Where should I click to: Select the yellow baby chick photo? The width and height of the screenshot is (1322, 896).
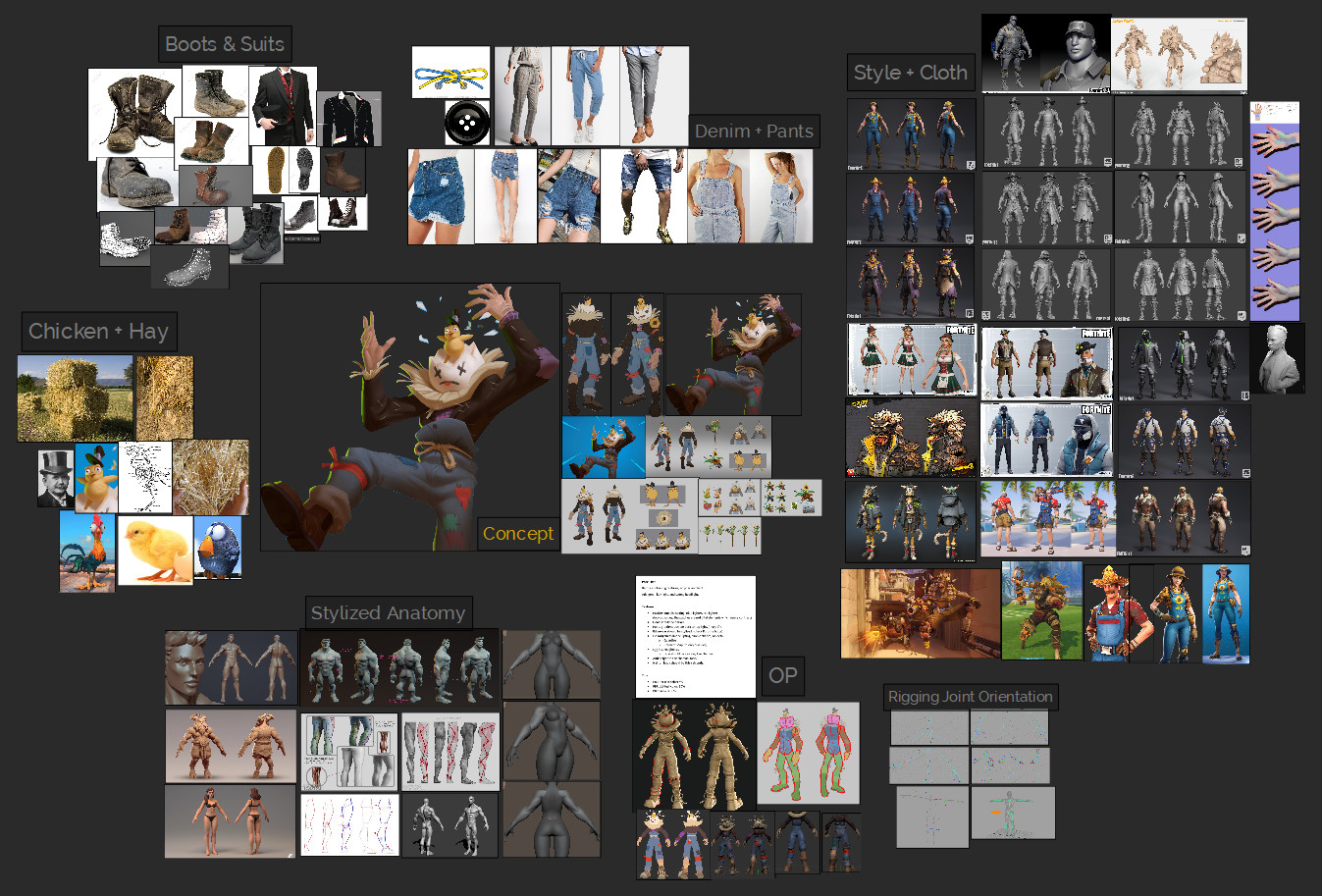point(155,552)
